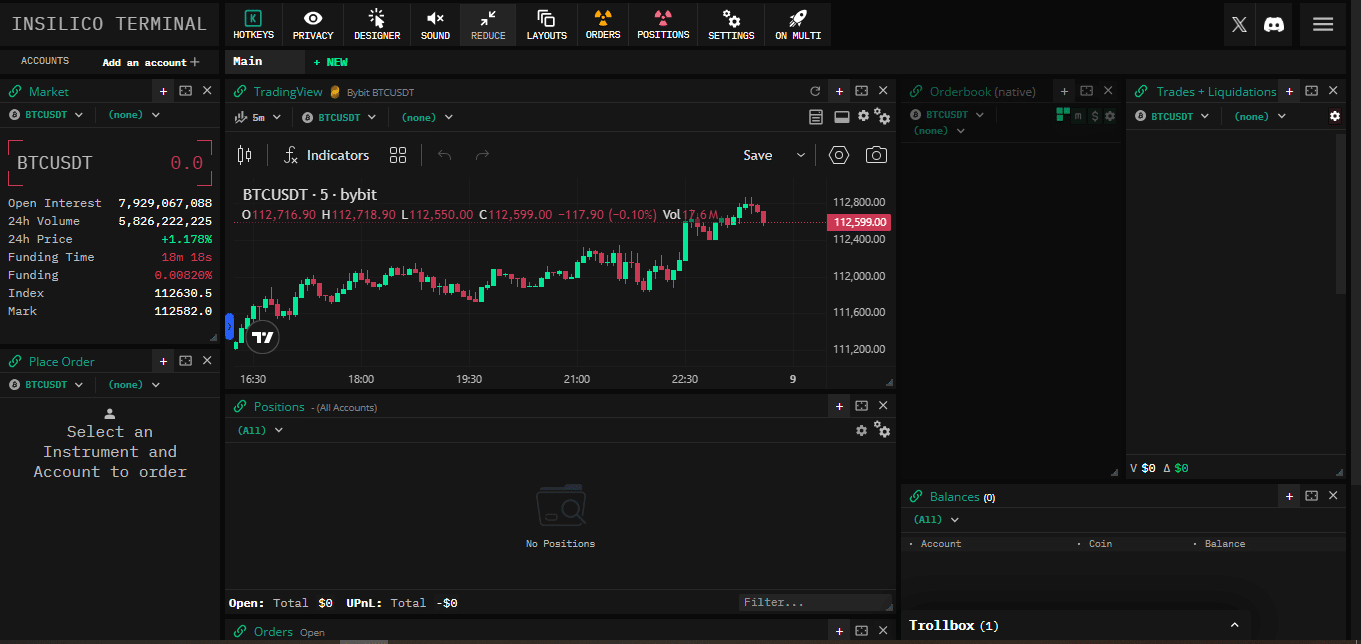Click the Positions nuke icon
The image size is (1361, 644).
tap(663, 25)
